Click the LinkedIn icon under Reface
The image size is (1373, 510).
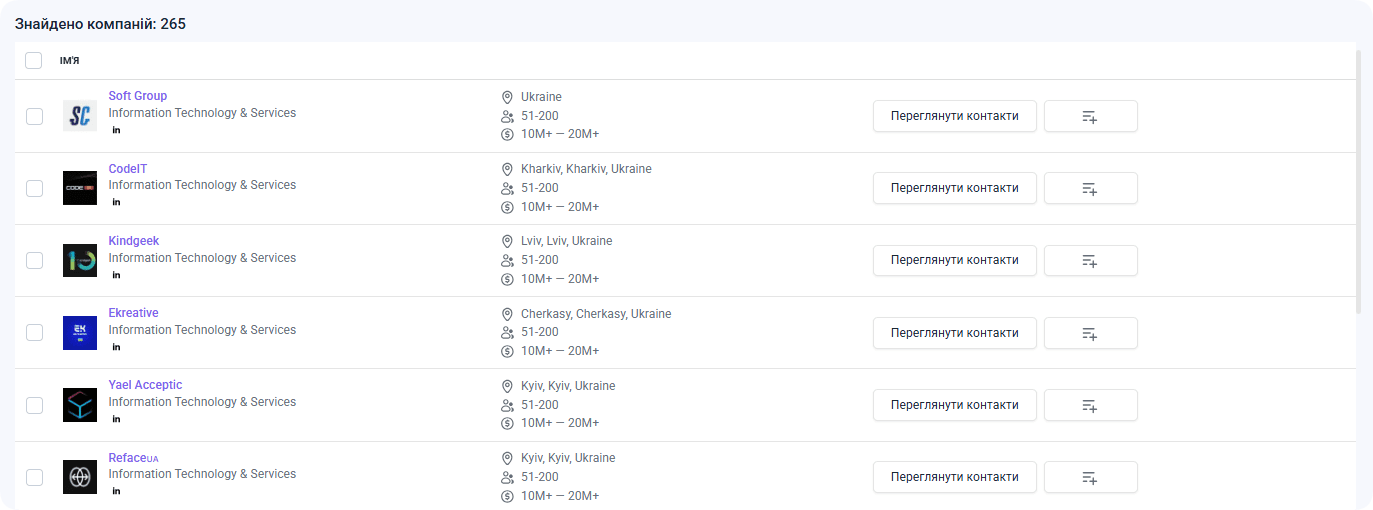click(116, 491)
